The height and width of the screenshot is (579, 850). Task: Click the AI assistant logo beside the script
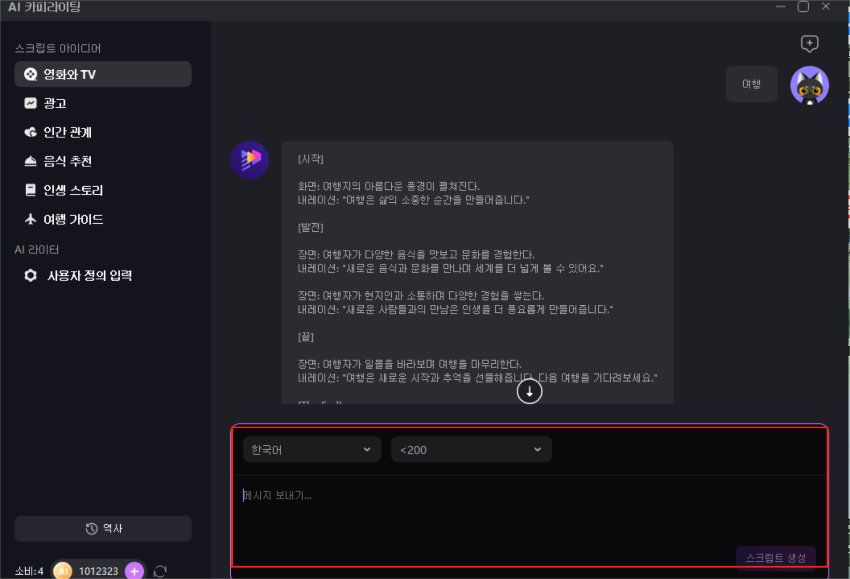pyautogui.click(x=249, y=160)
